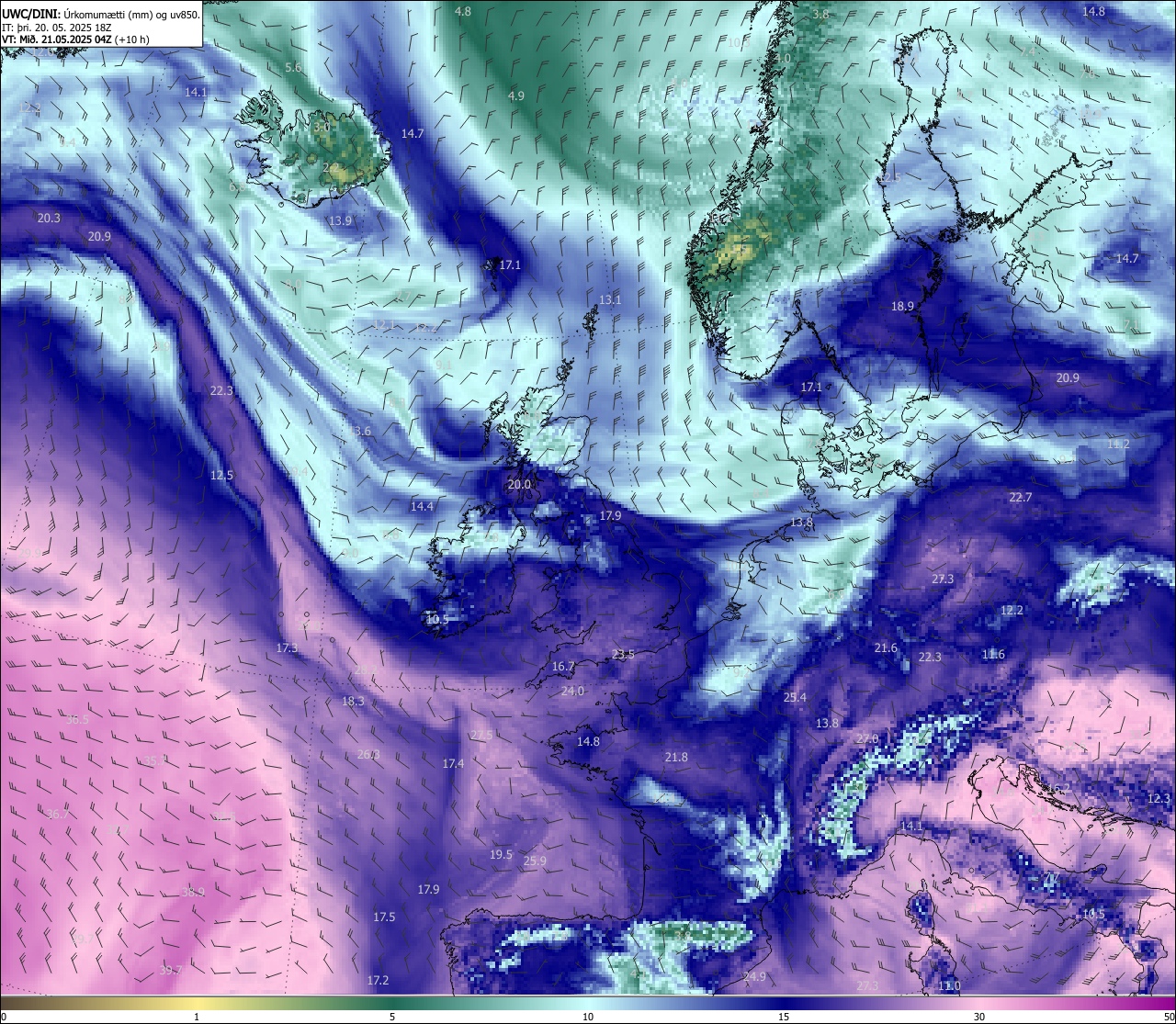The height and width of the screenshot is (1024, 1176).
Task: Click the IT forecast run time line
Action: click(57, 28)
